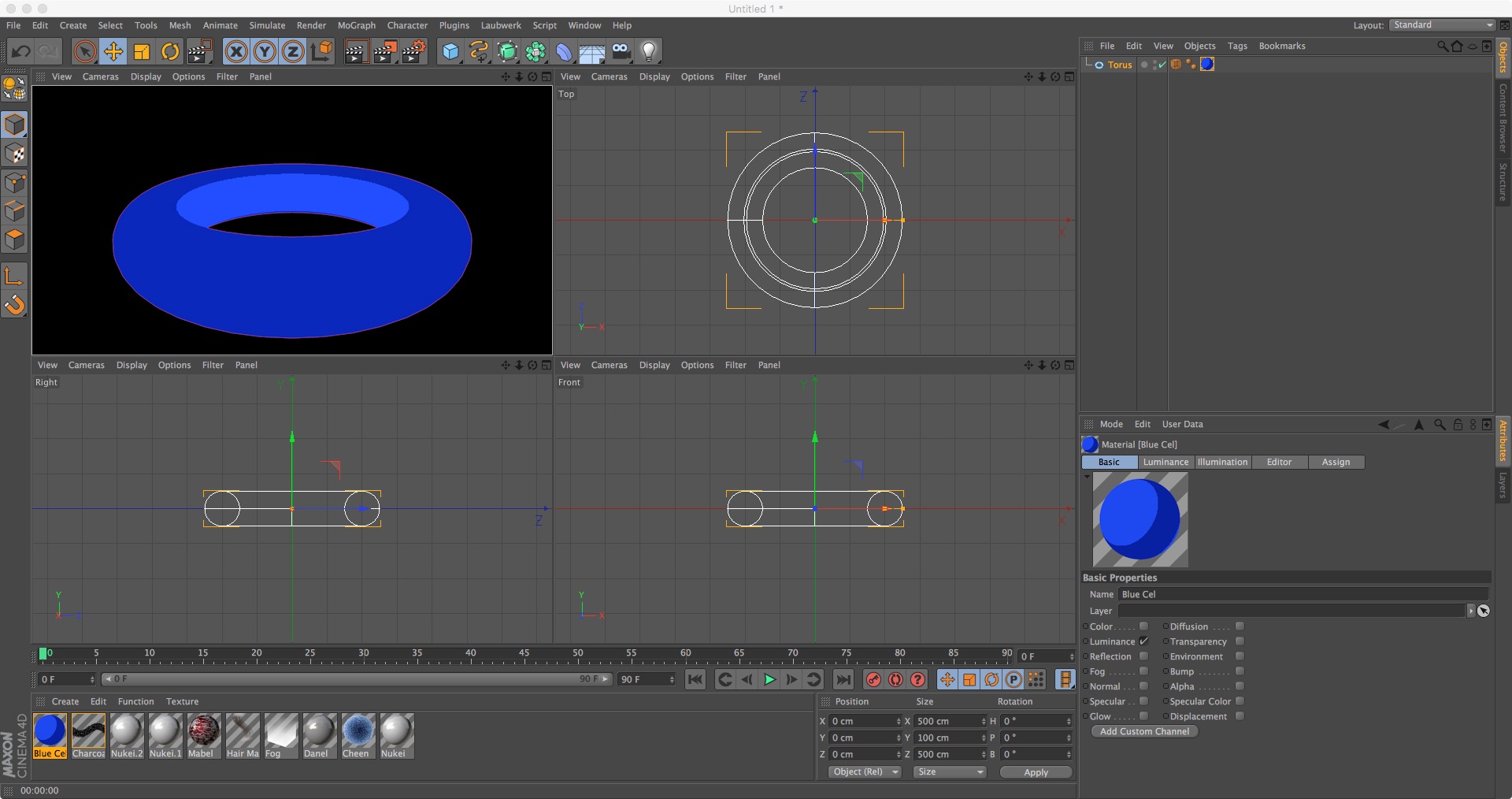1512x799 pixels.
Task: Select the Move tool
Action: click(113, 52)
